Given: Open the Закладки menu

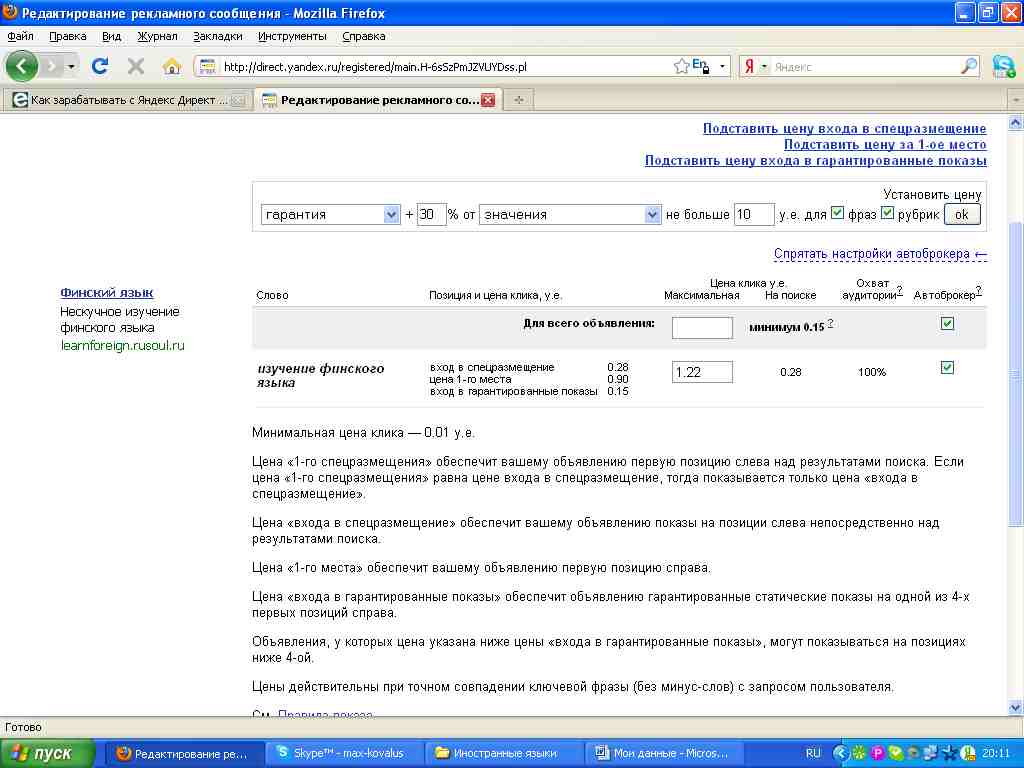Looking at the screenshot, I should (x=217, y=37).
